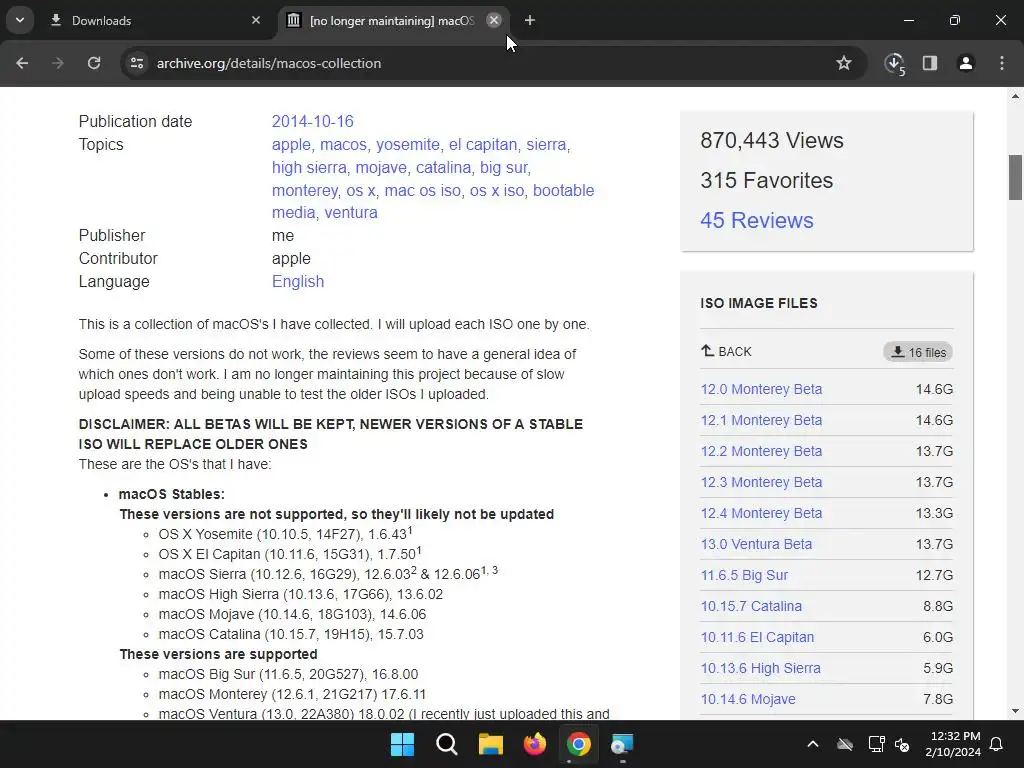
Task: Open the Chrome downloads icon
Action: click(894, 63)
